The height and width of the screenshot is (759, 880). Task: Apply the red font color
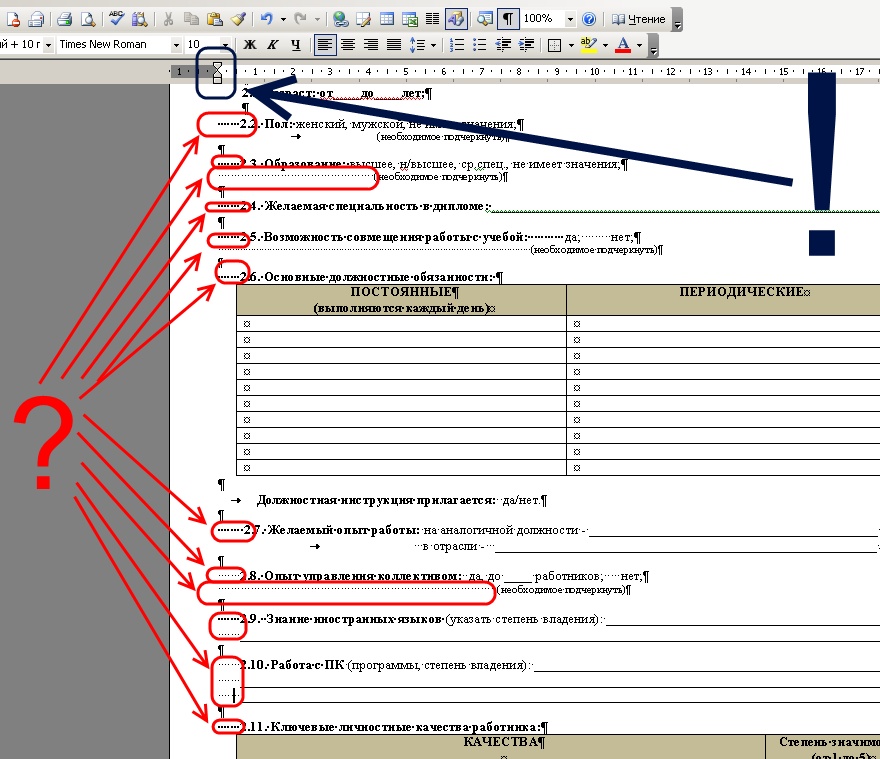(x=622, y=45)
